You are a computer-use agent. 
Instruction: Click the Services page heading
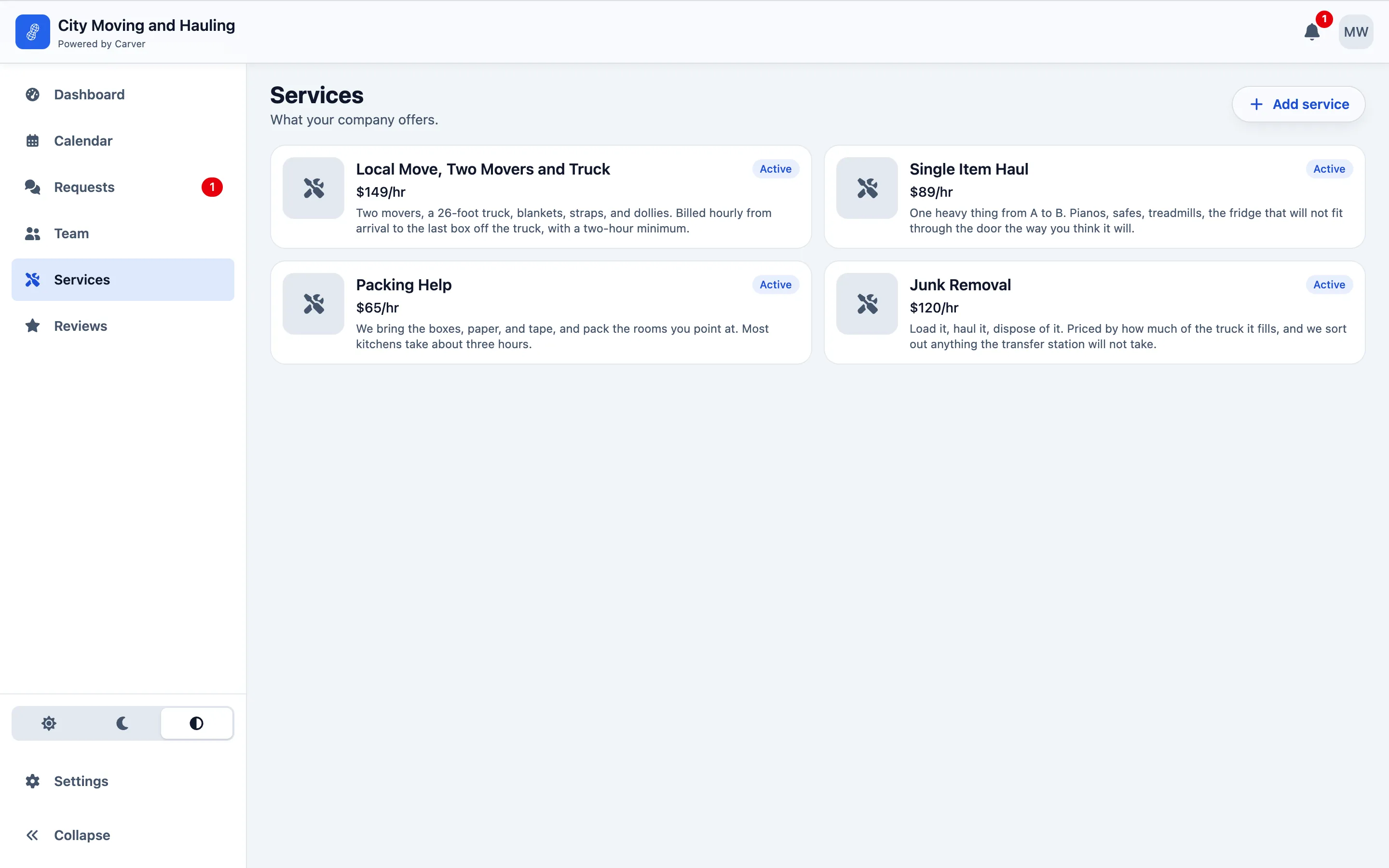pyautogui.click(x=317, y=95)
